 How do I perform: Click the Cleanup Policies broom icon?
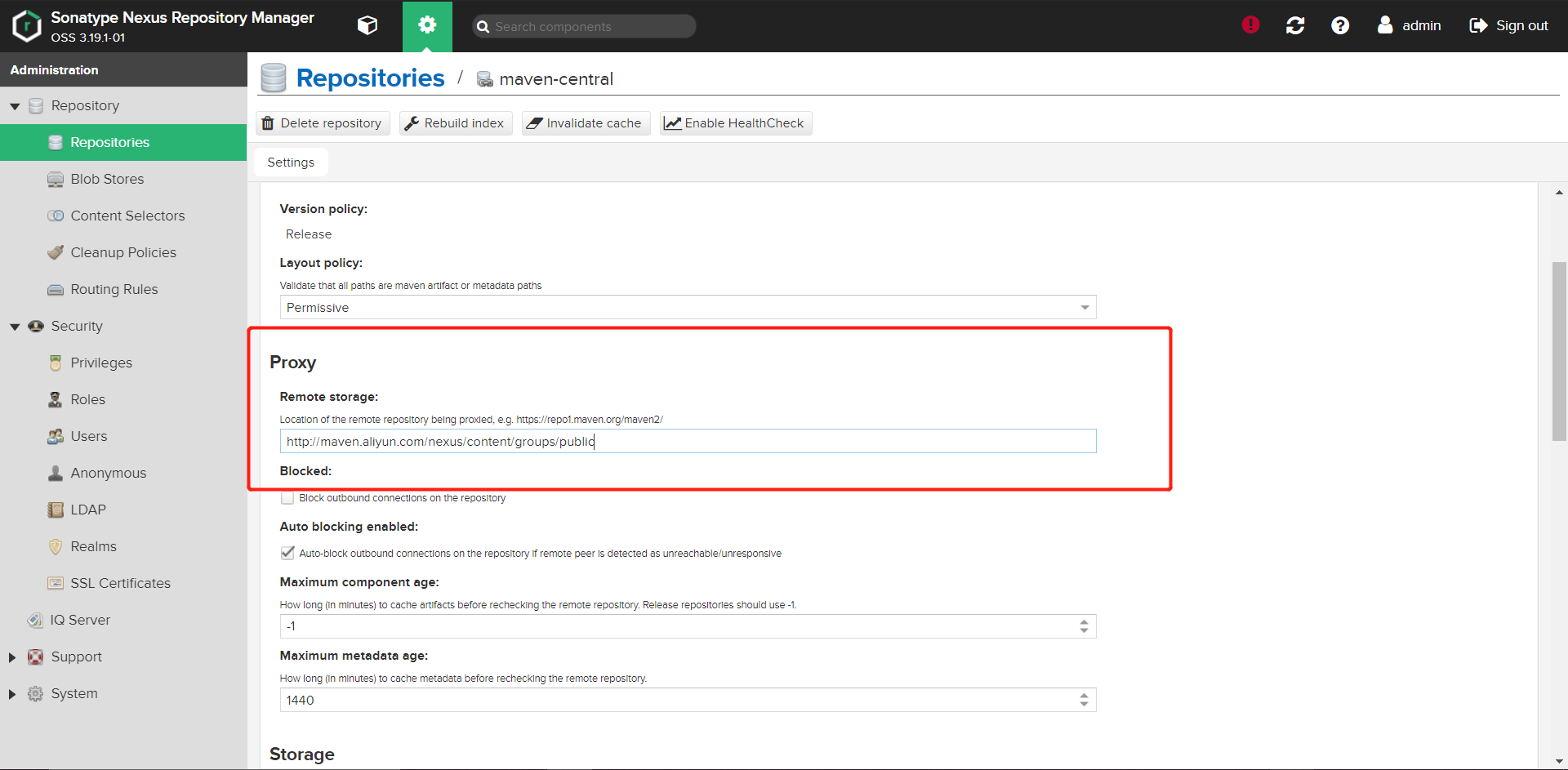tap(56, 252)
